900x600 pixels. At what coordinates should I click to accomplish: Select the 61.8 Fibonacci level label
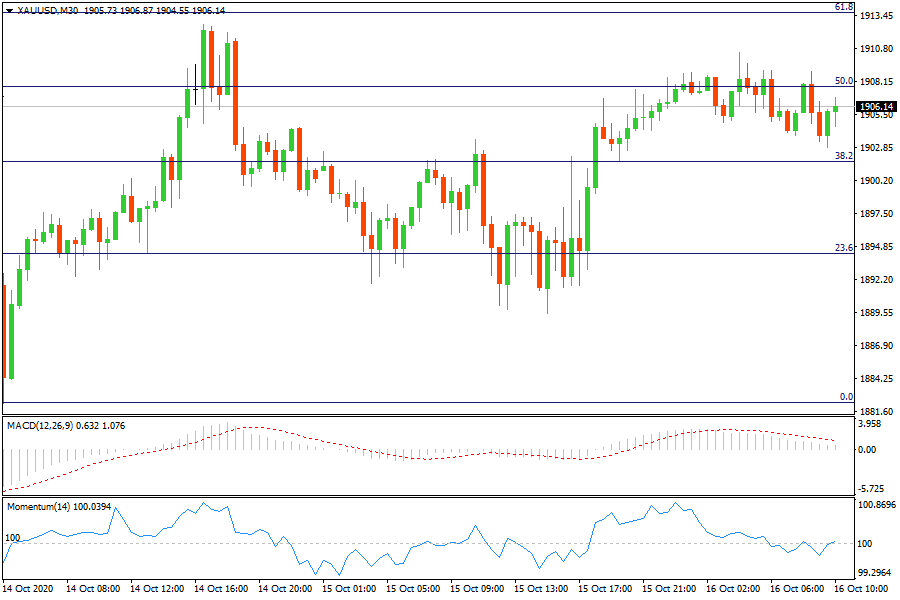(x=843, y=7)
